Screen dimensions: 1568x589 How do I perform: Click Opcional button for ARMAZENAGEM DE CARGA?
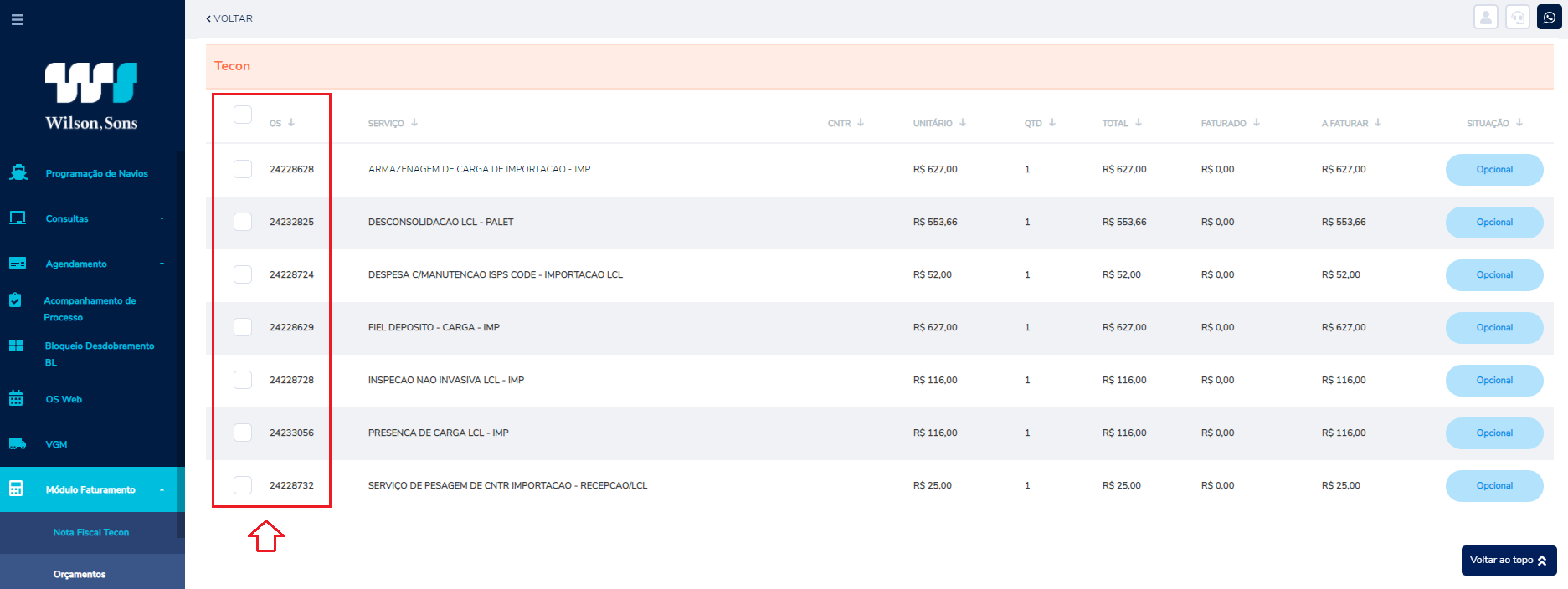coord(1494,170)
